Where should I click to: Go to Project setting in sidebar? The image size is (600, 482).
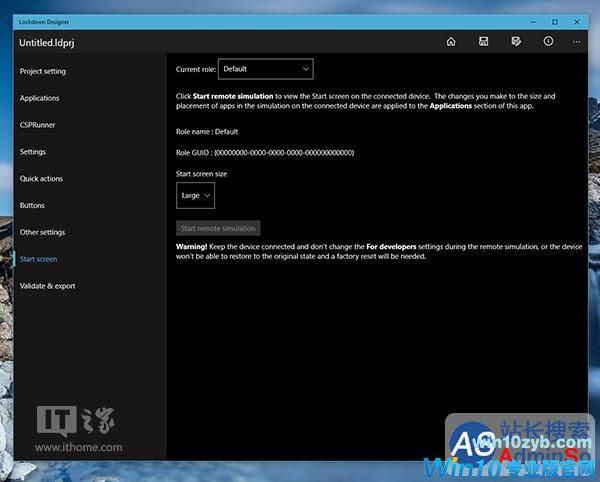tap(43, 71)
